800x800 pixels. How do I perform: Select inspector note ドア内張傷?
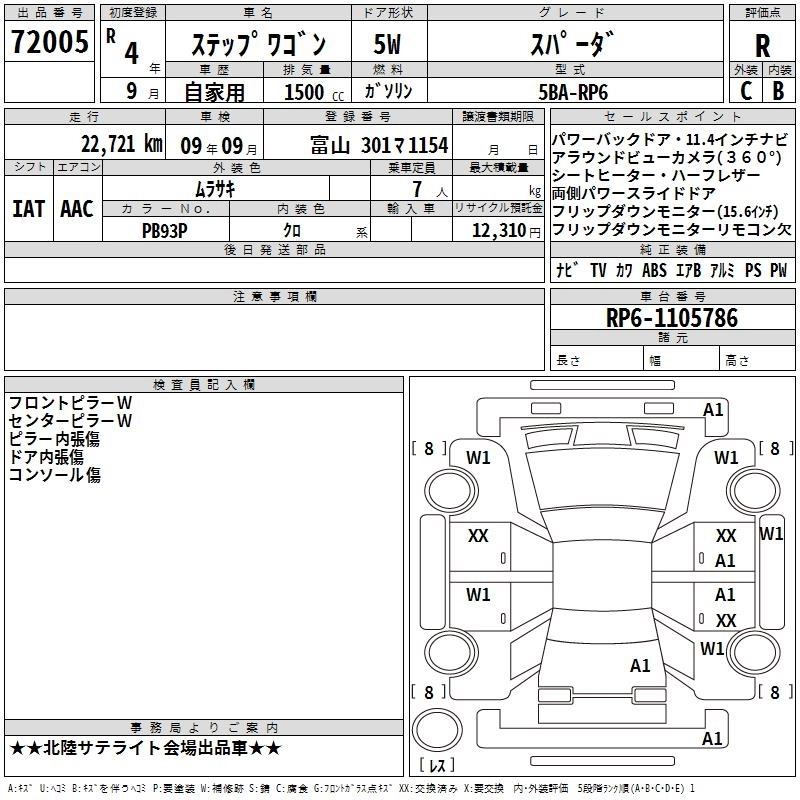(46, 457)
